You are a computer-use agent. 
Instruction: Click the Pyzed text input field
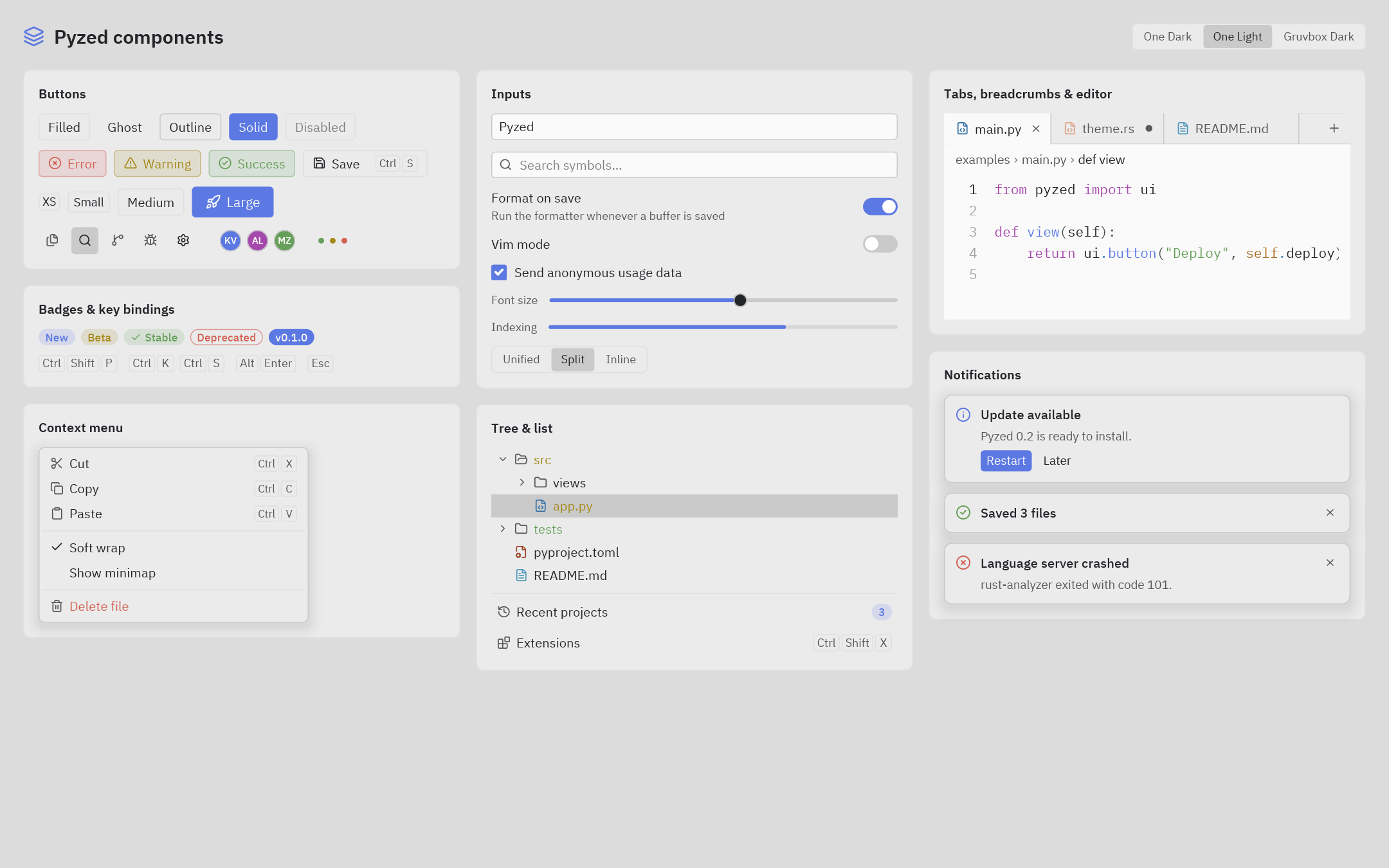point(694,127)
